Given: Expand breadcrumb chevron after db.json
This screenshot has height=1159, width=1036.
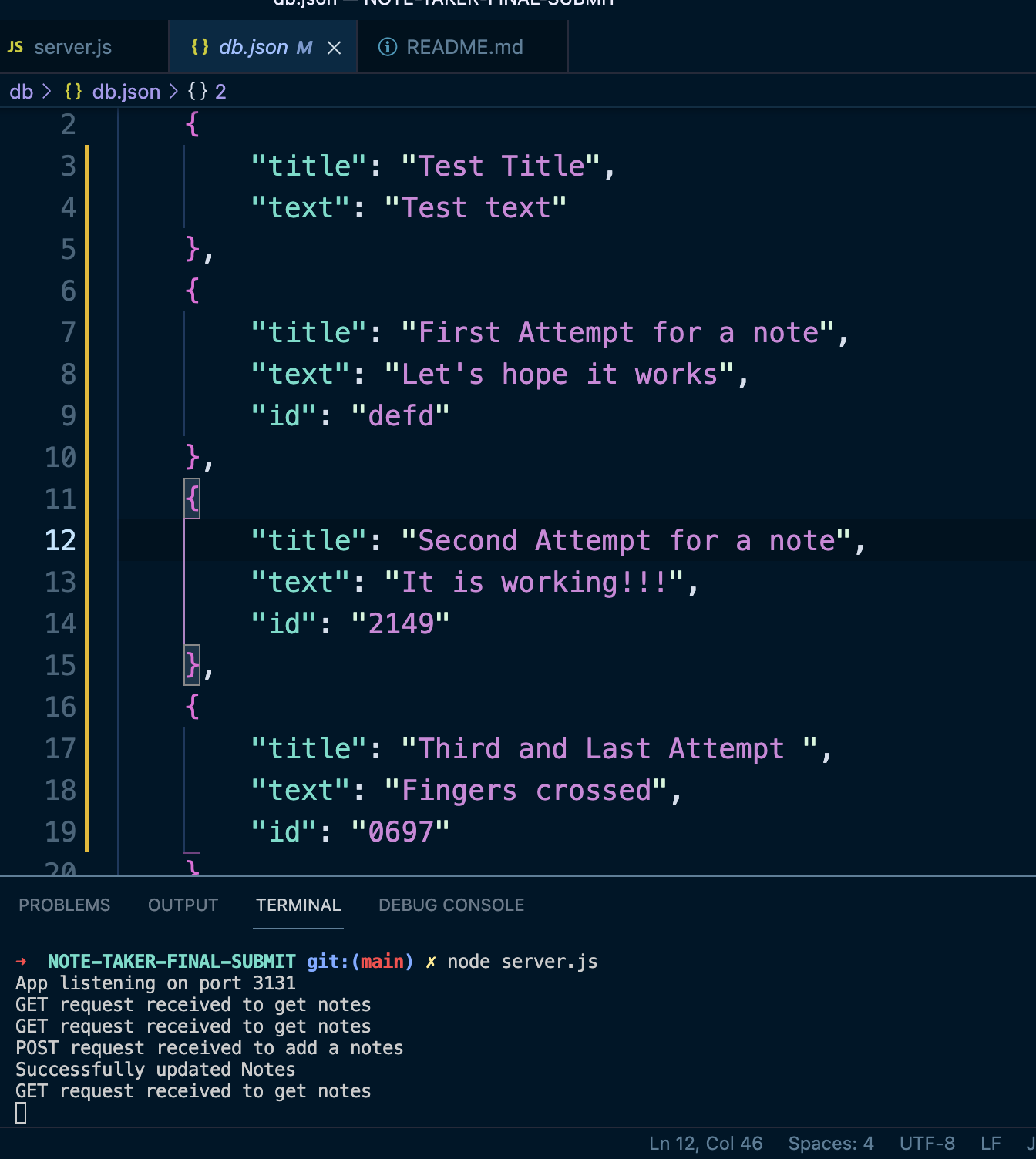Looking at the screenshot, I should click(x=173, y=92).
